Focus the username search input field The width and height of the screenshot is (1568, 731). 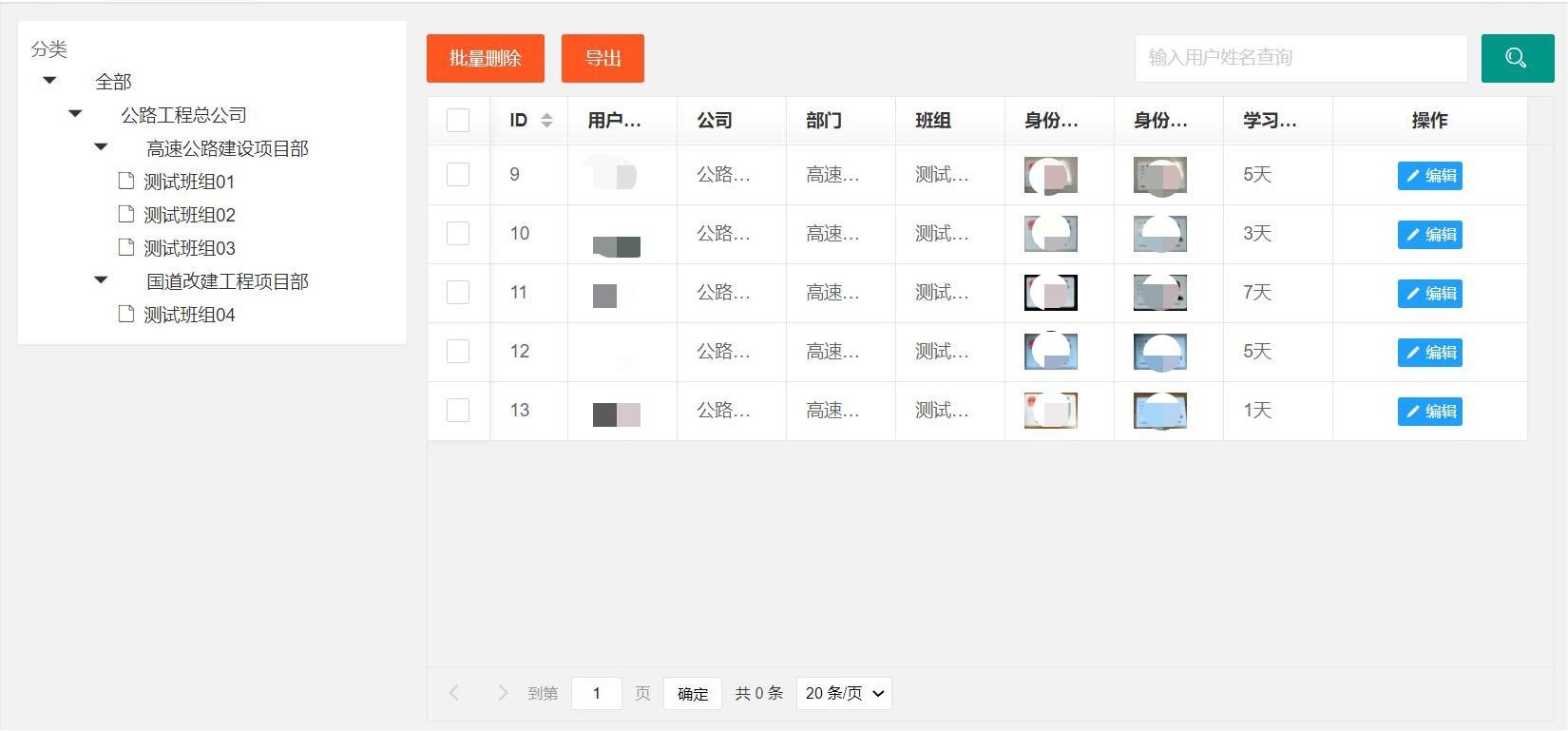(1300, 58)
